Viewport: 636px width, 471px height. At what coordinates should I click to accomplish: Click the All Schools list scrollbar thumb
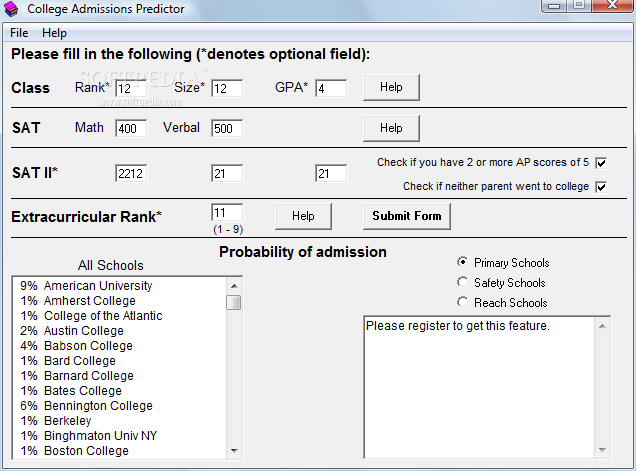click(x=234, y=303)
